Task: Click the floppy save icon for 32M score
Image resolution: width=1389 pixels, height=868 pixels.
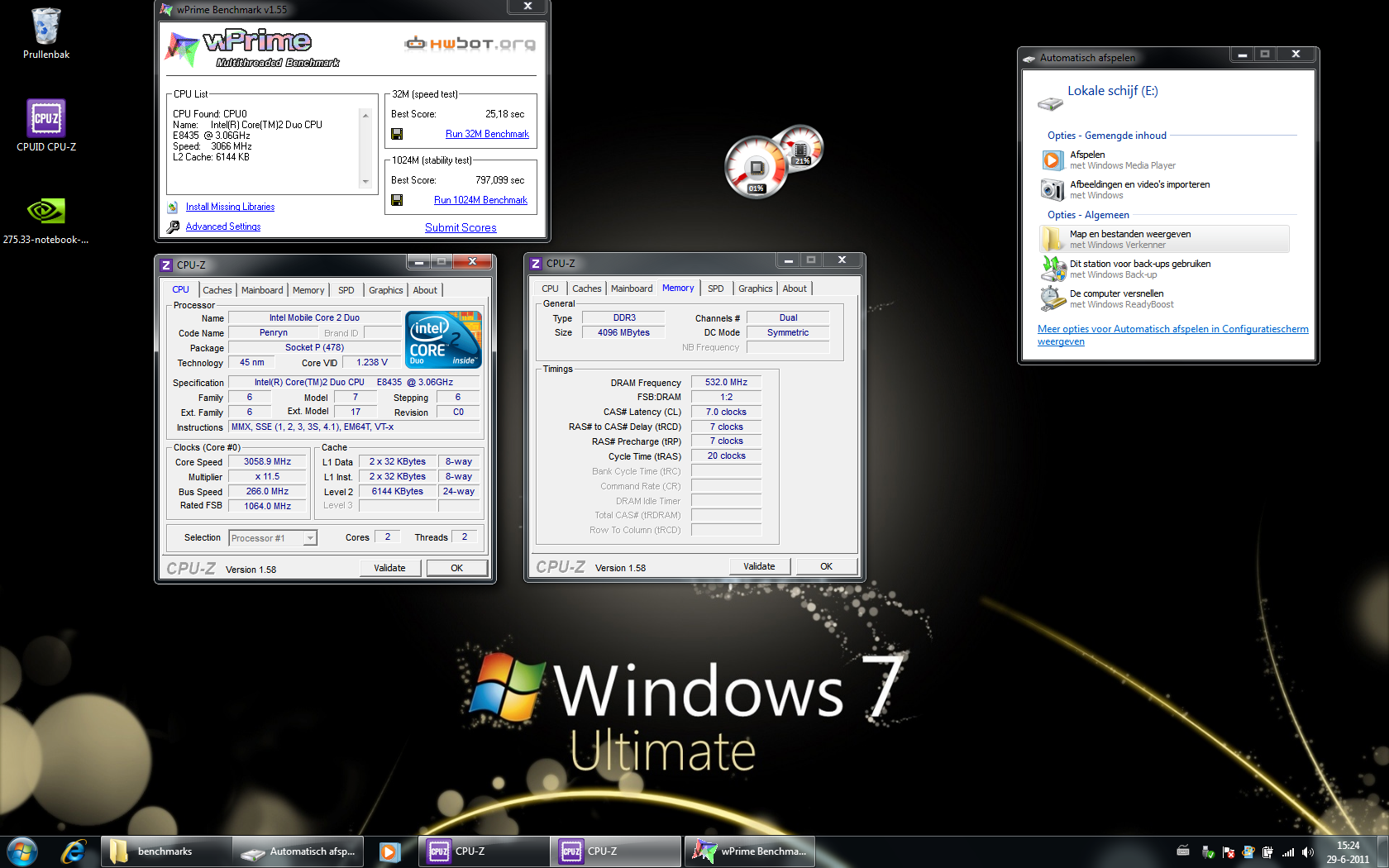Action: coord(397,134)
